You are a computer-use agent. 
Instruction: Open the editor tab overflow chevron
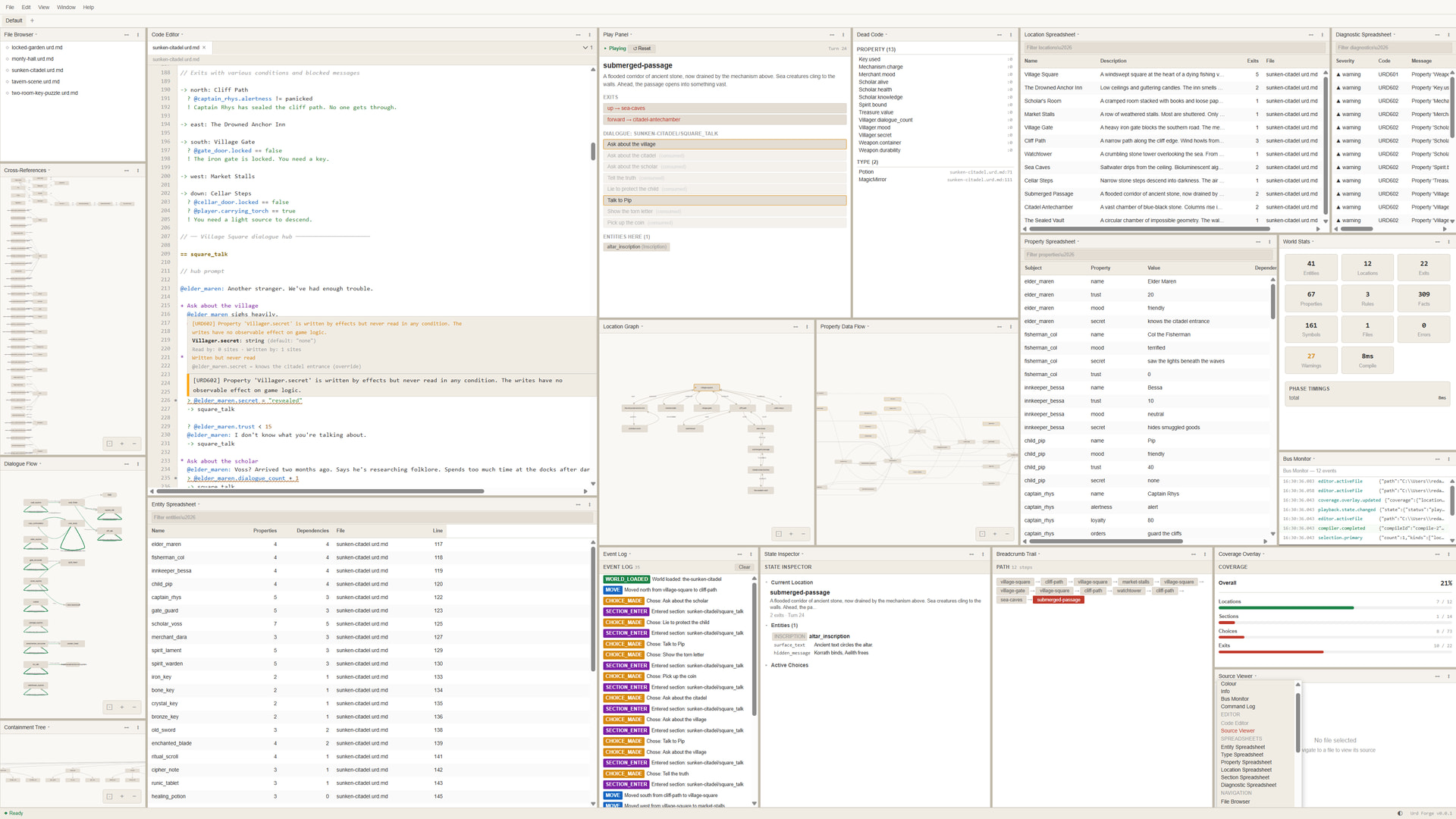pyautogui.click(x=585, y=48)
